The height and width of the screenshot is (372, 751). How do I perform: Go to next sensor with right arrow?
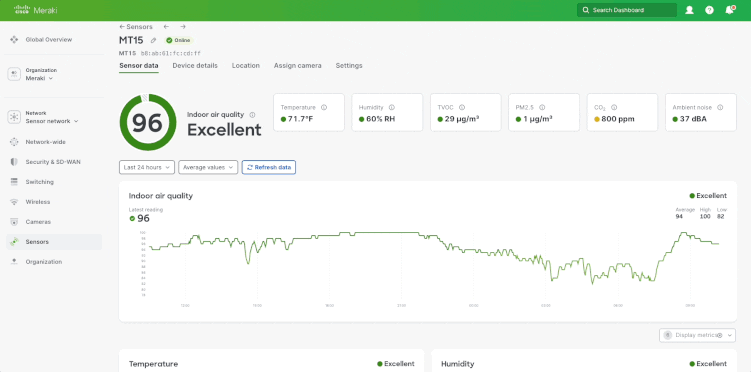coord(183,27)
